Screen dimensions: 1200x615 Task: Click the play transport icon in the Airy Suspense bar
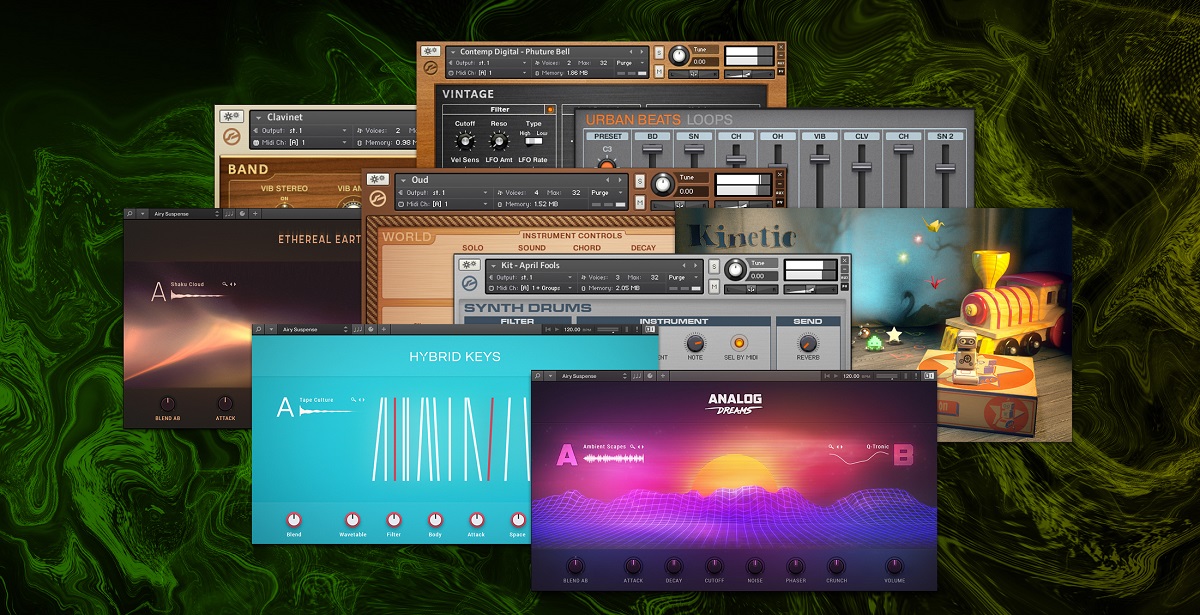coord(835,376)
